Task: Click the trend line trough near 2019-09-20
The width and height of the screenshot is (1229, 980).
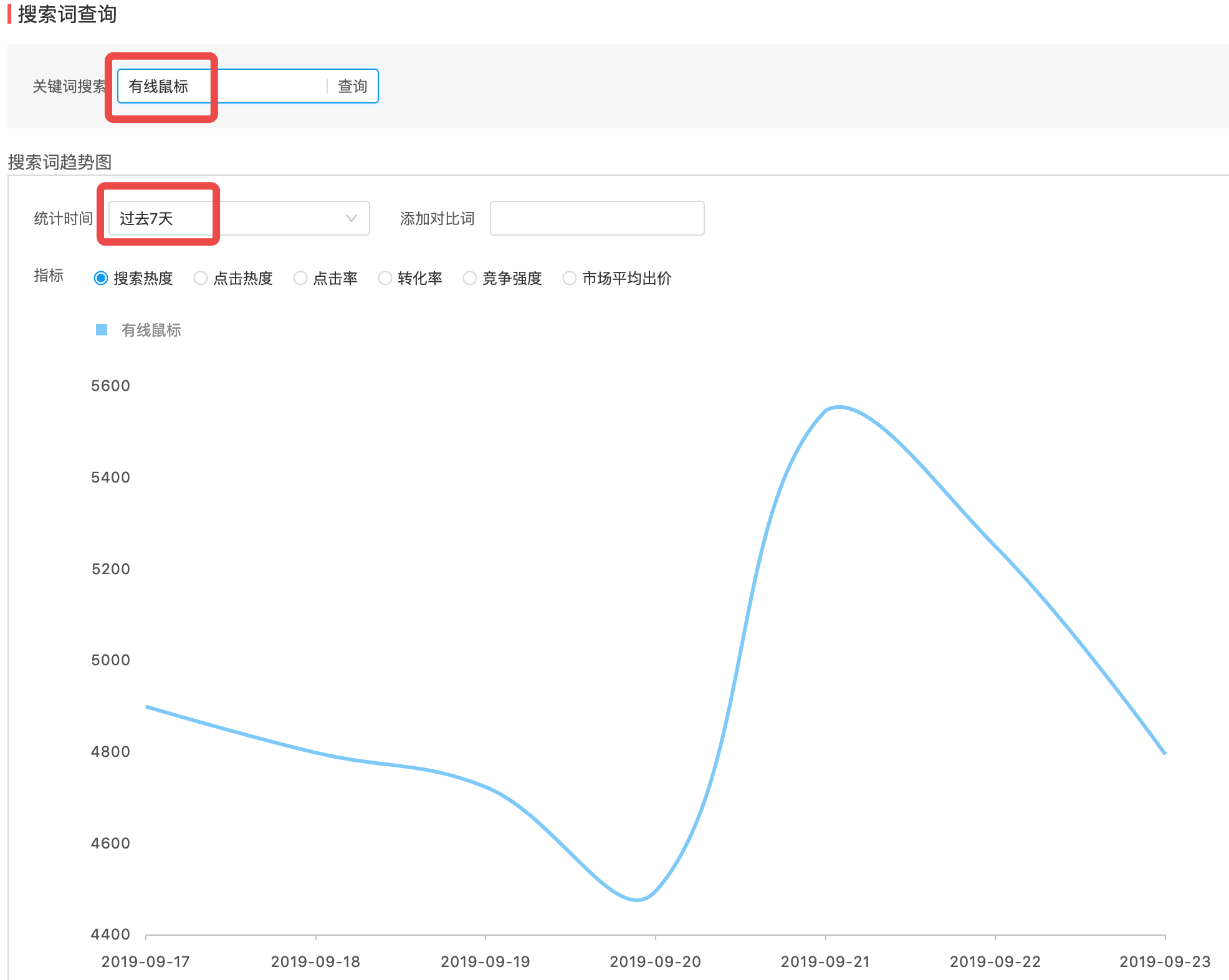Action: pyautogui.click(x=637, y=900)
